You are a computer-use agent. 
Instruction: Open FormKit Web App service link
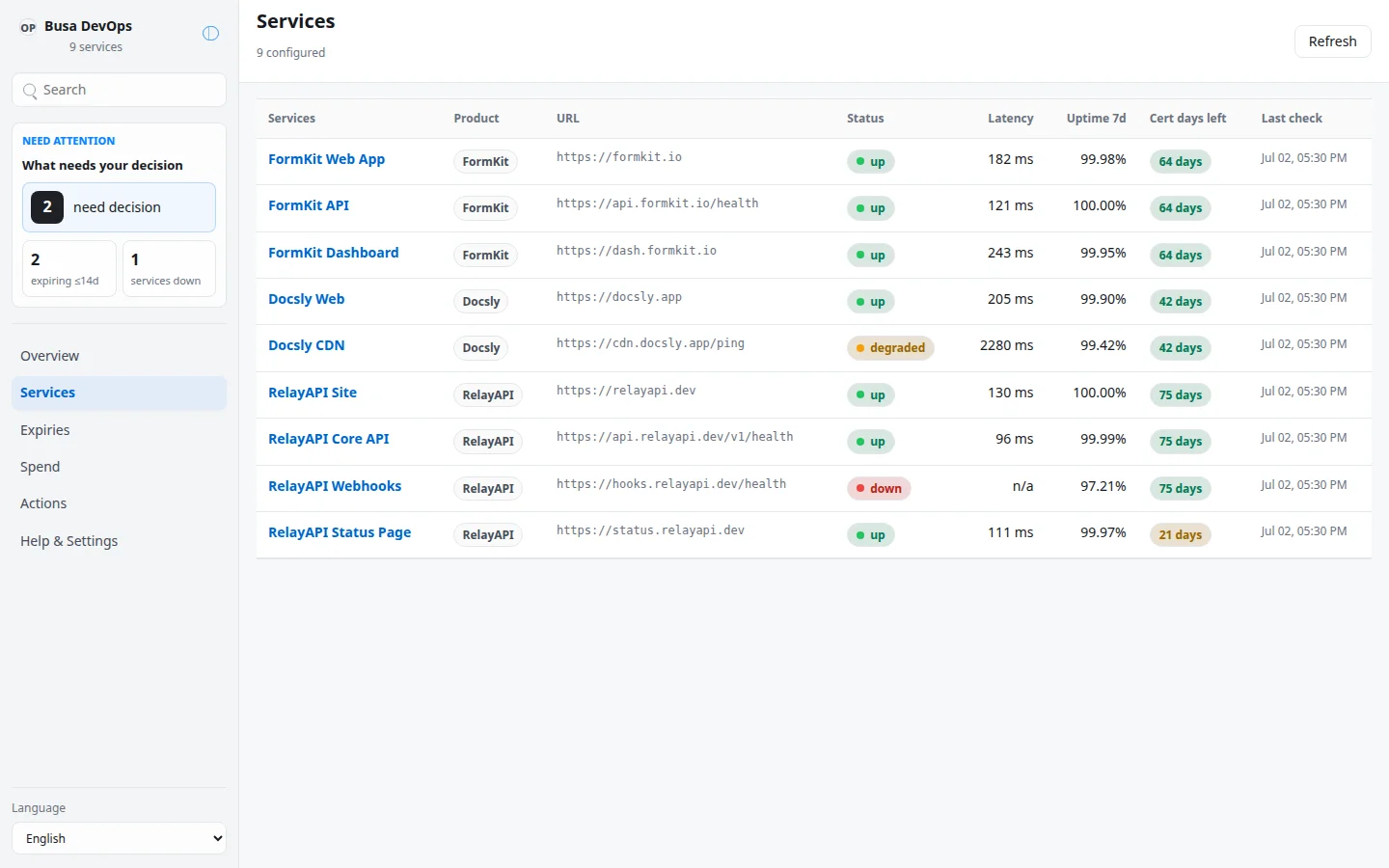(x=326, y=159)
